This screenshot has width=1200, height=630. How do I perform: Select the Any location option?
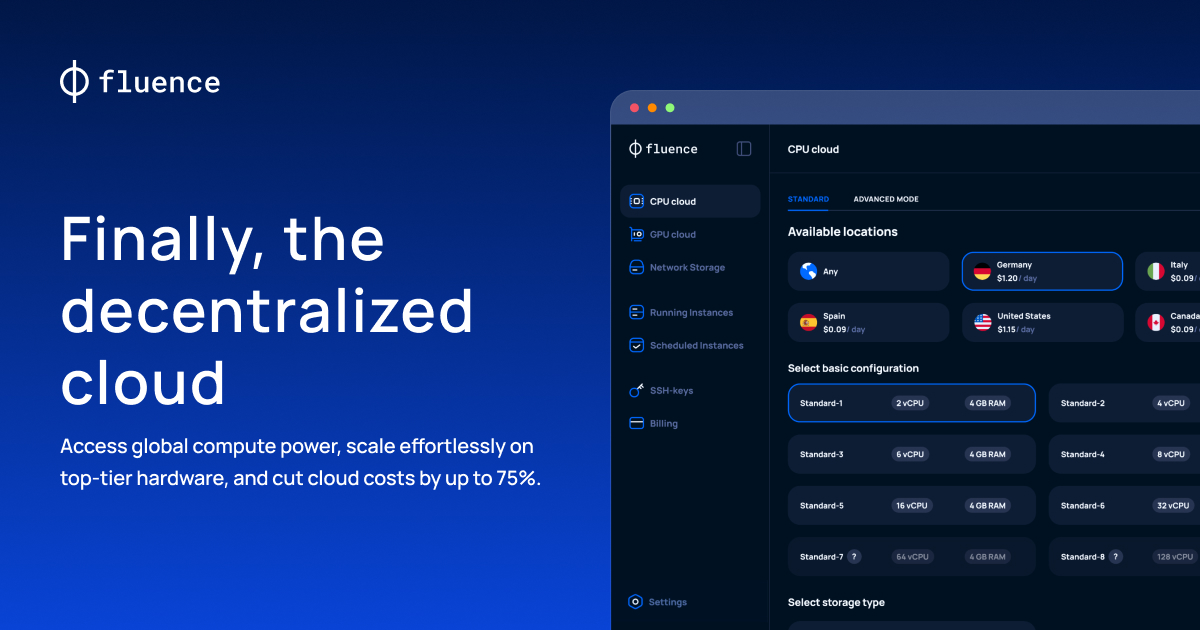868,271
